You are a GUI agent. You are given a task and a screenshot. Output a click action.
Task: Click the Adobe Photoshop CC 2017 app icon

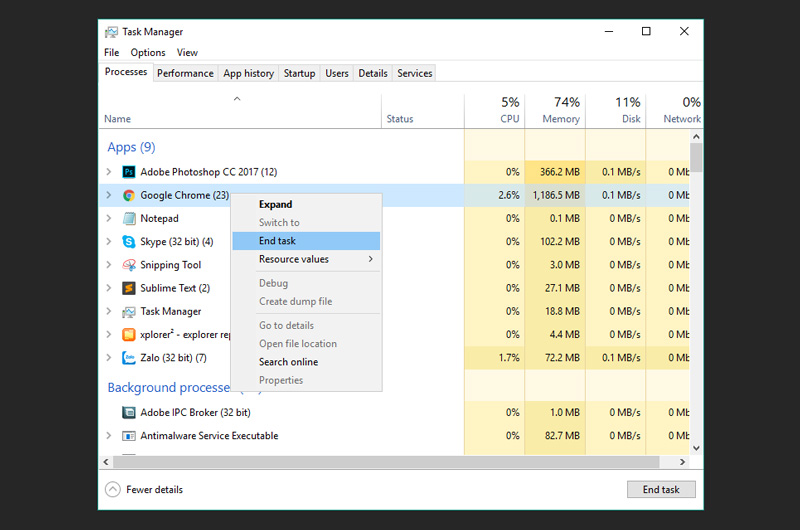129,172
